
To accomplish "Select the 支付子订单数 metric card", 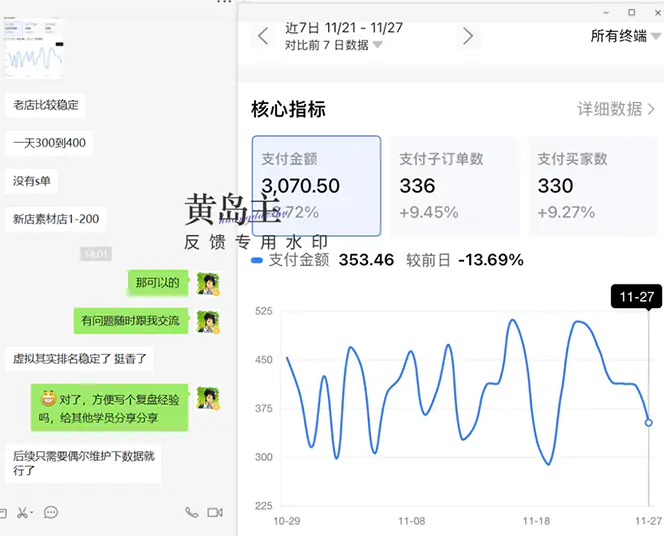I will pyautogui.click(x=453, y=185).
